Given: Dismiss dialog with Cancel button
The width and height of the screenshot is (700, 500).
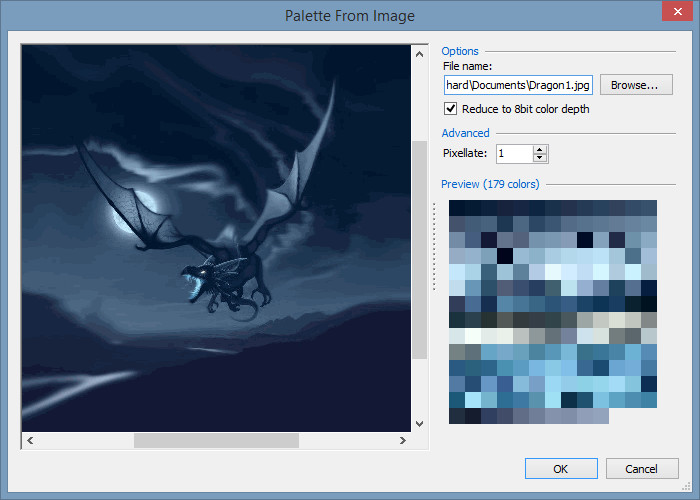Looking at the screenshot, I should [642, 469].
